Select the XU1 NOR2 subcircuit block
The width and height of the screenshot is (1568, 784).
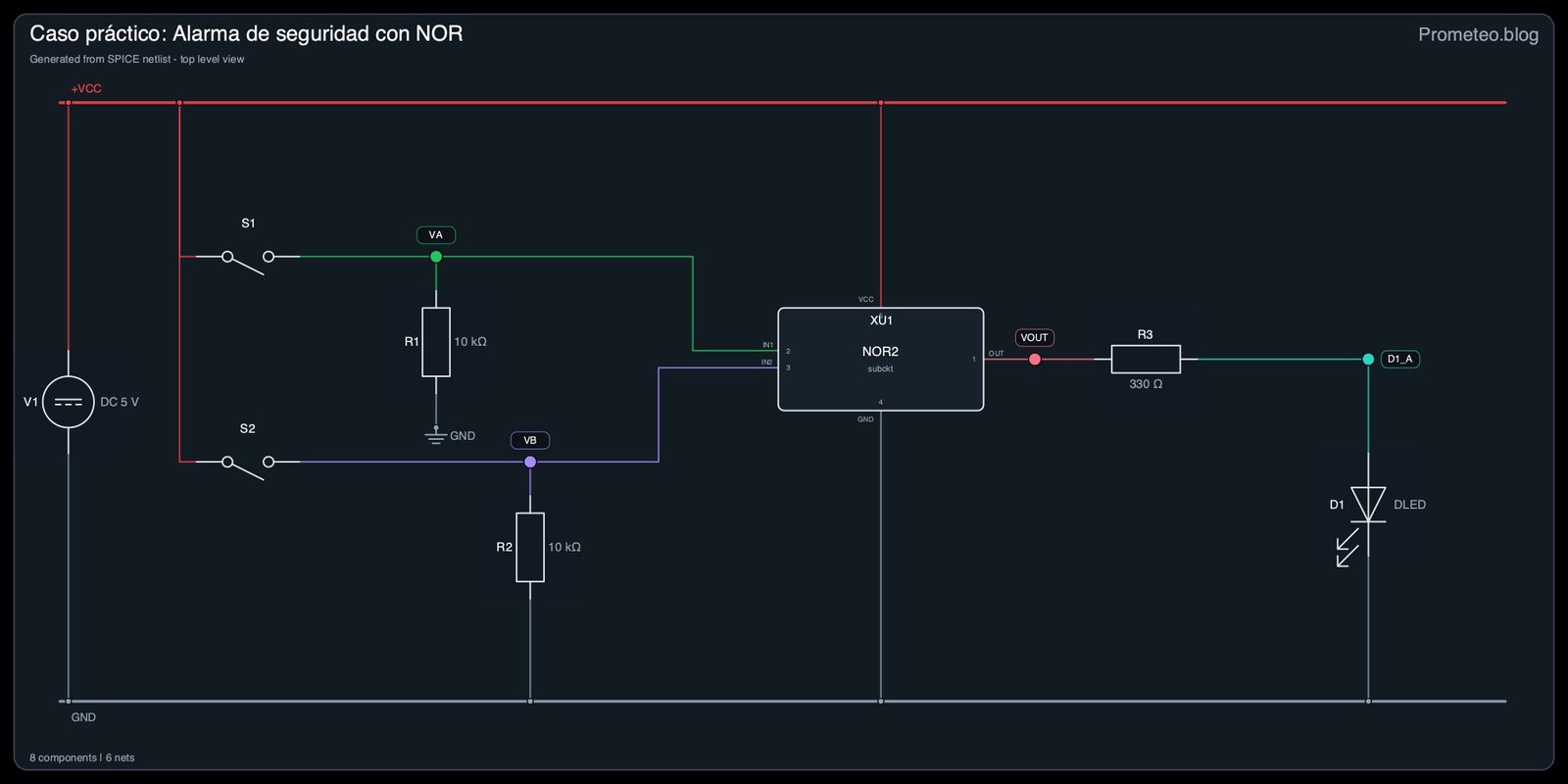click(x=880, y=359)
